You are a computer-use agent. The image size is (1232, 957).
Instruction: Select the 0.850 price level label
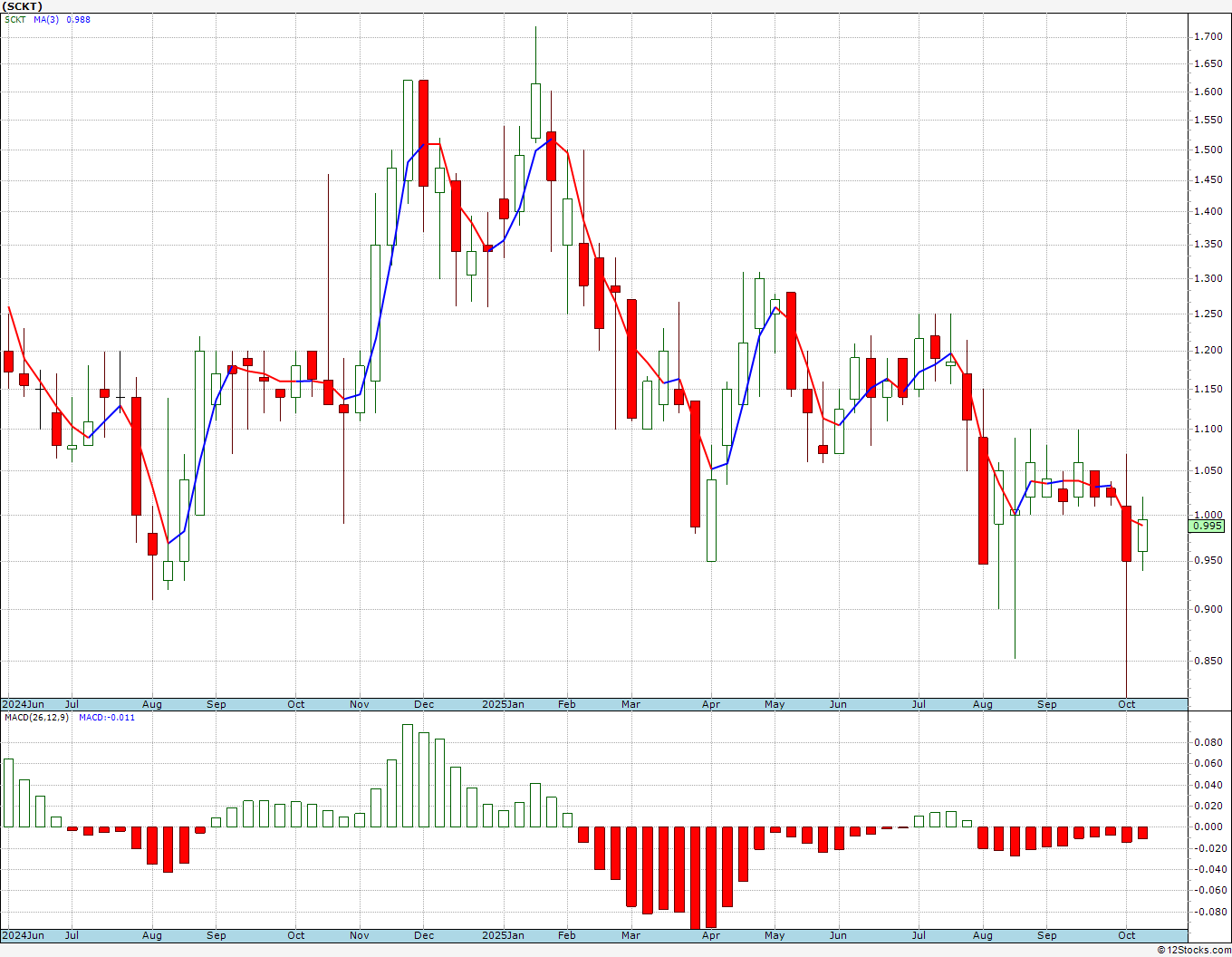[1208, 662]
